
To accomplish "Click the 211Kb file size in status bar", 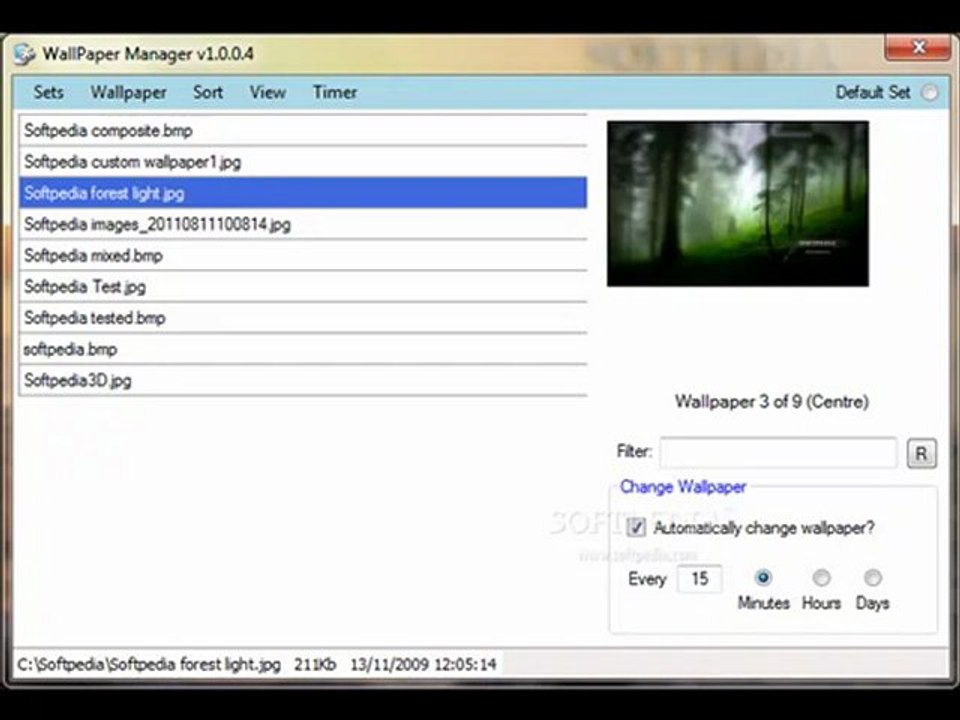I will pos(315,665).
